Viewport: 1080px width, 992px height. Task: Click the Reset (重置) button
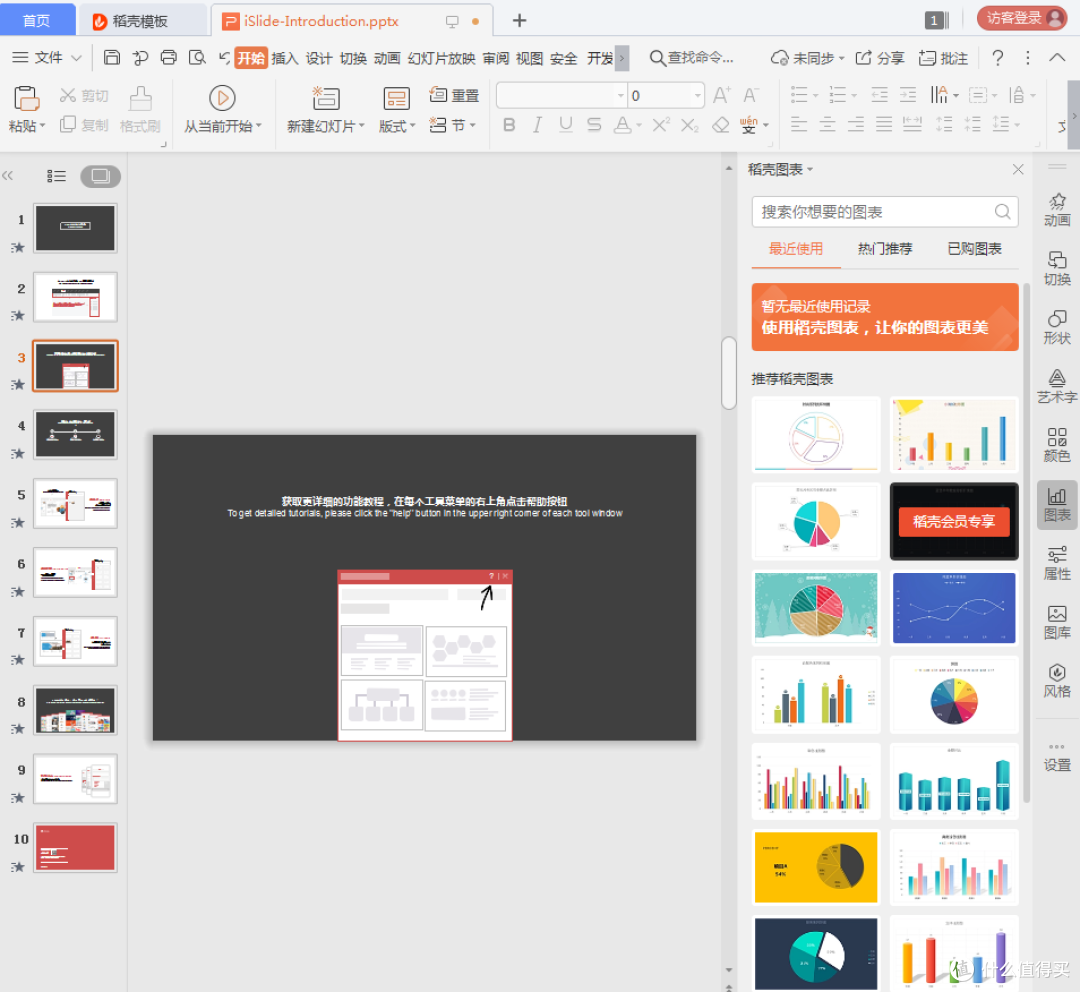point(454,95)
